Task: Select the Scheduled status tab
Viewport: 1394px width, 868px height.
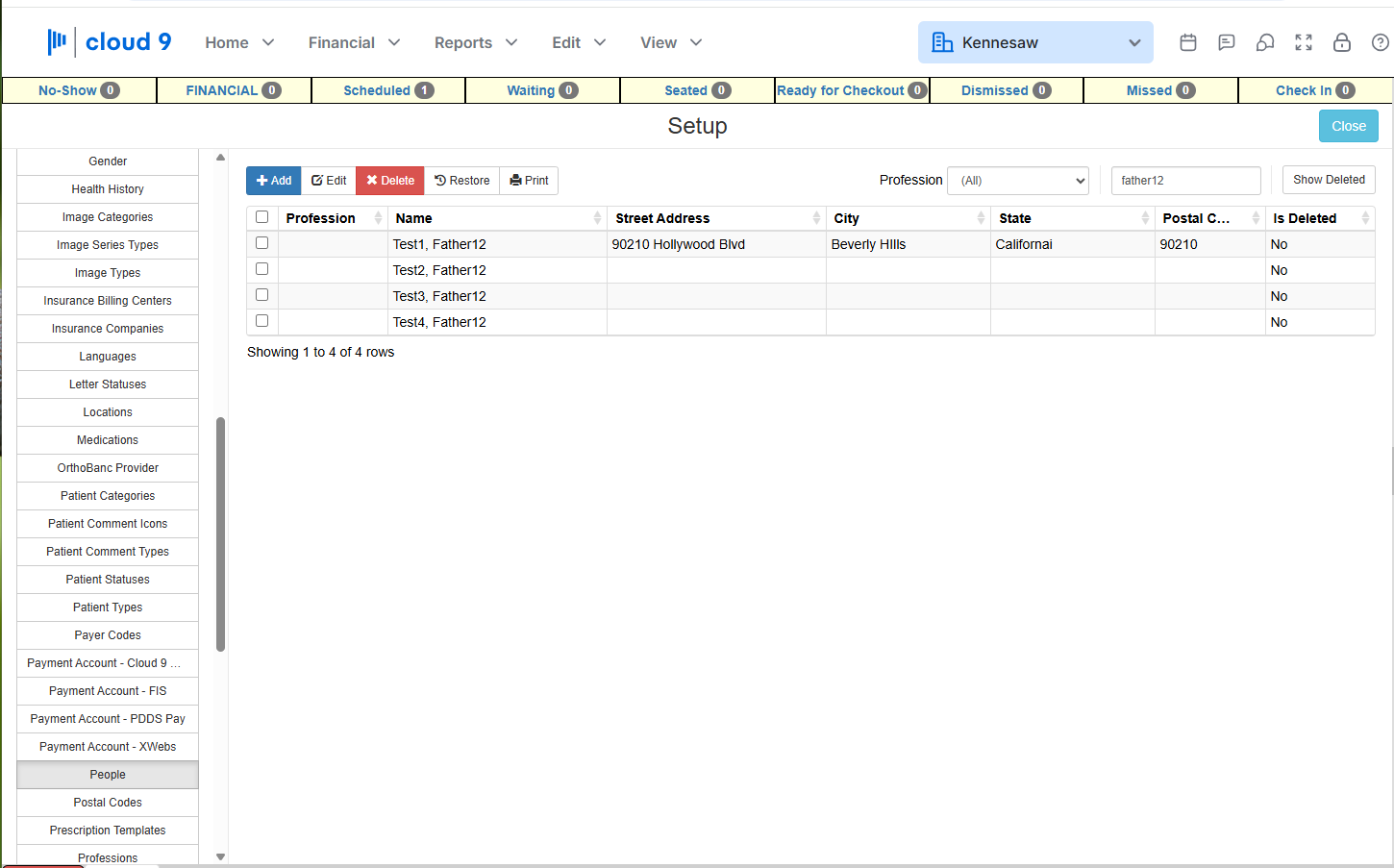Action: click(x=388, y=90)
